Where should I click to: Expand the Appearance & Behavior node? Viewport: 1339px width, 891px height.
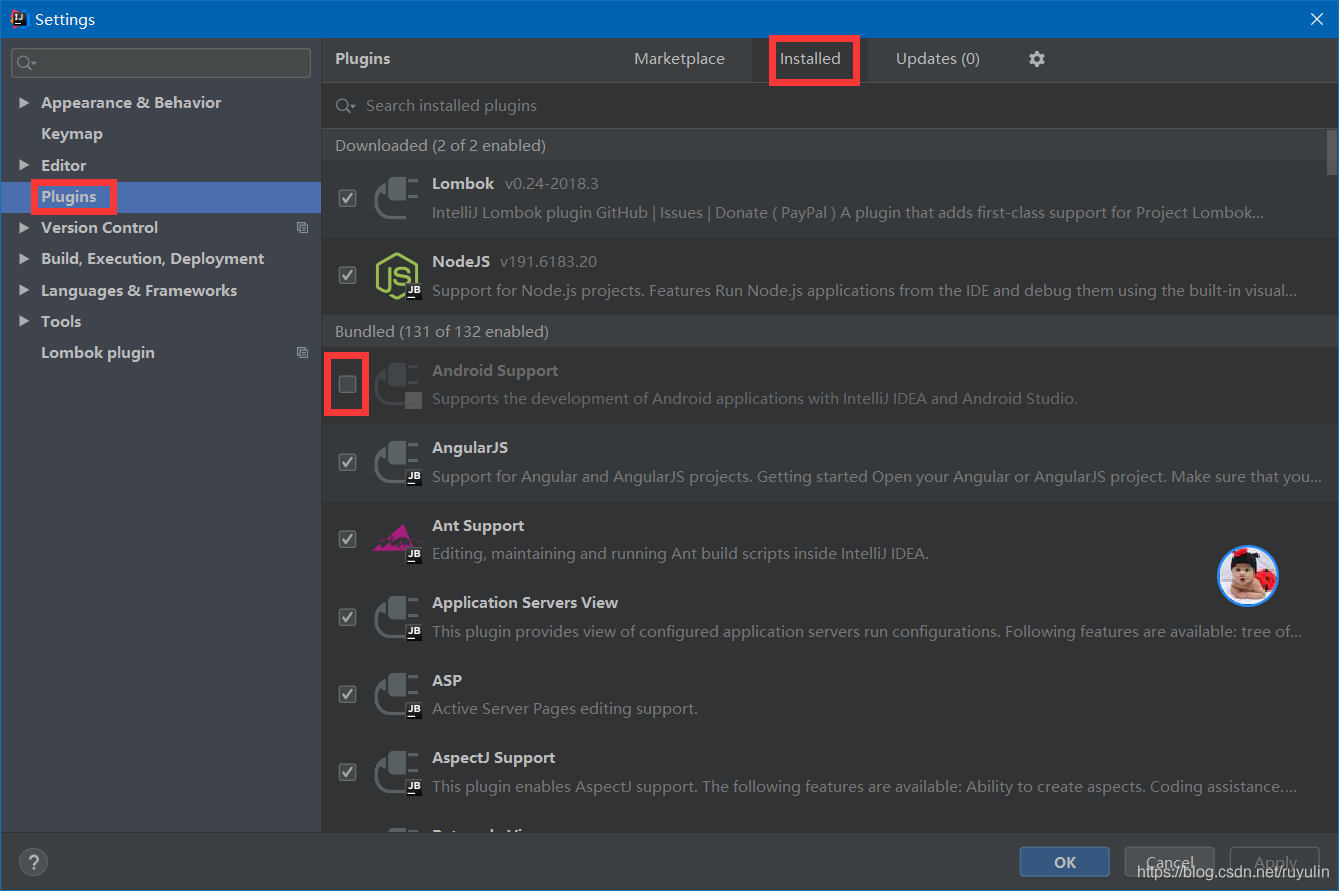[24, 103]
